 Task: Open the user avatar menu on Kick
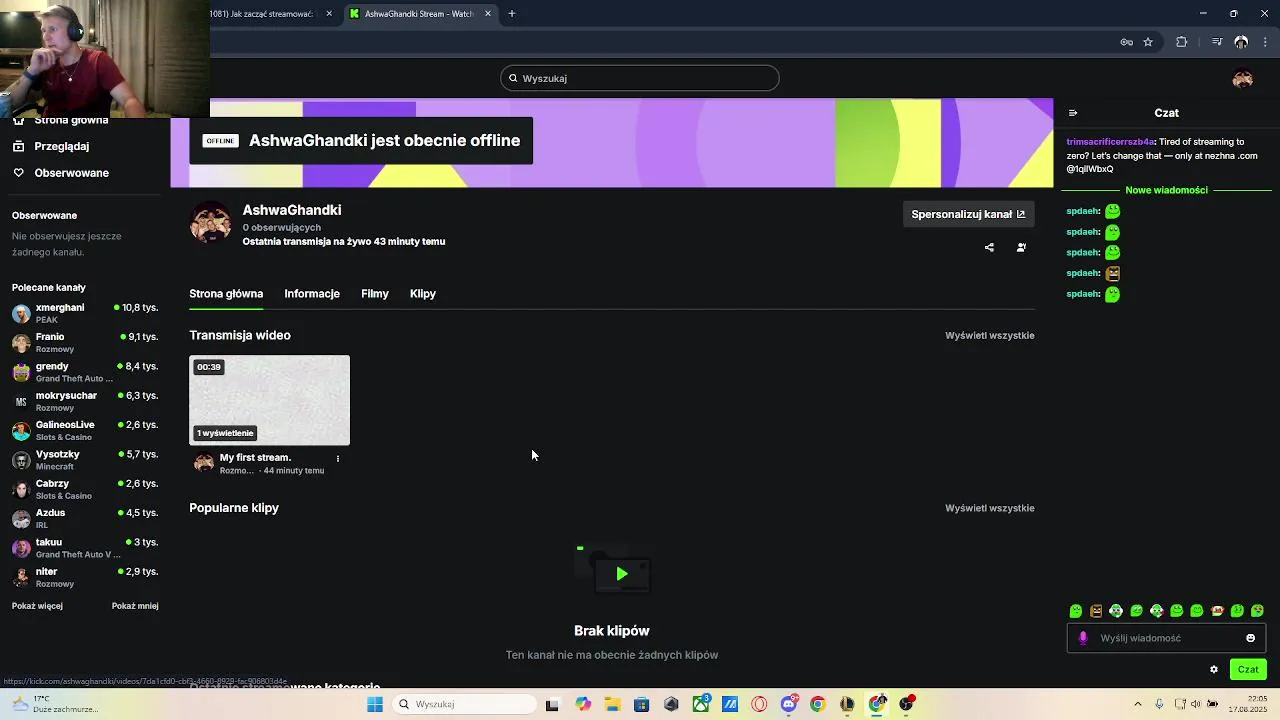click(x=1243, y=79)
